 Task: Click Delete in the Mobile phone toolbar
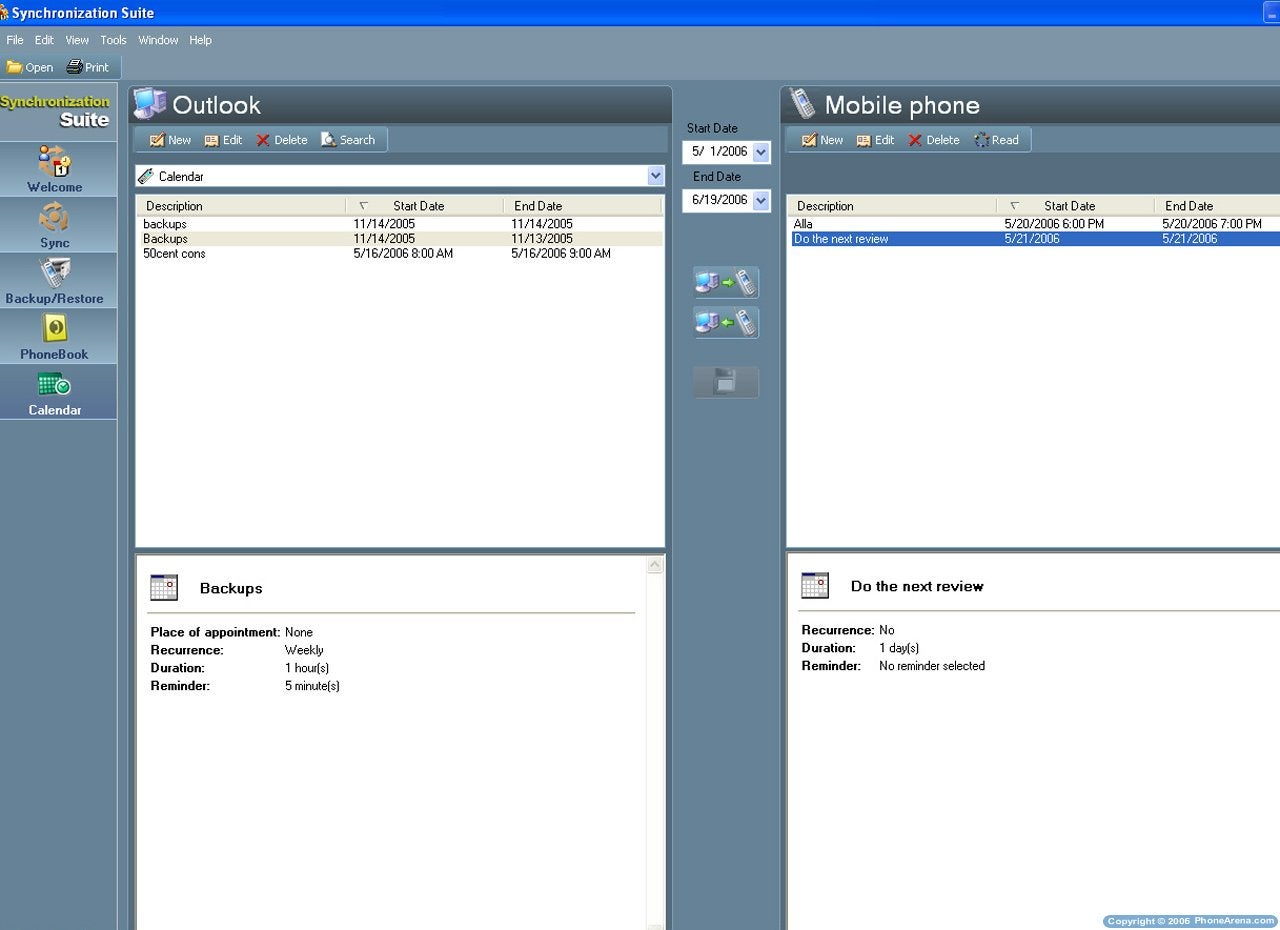click(x=933, y=140)
